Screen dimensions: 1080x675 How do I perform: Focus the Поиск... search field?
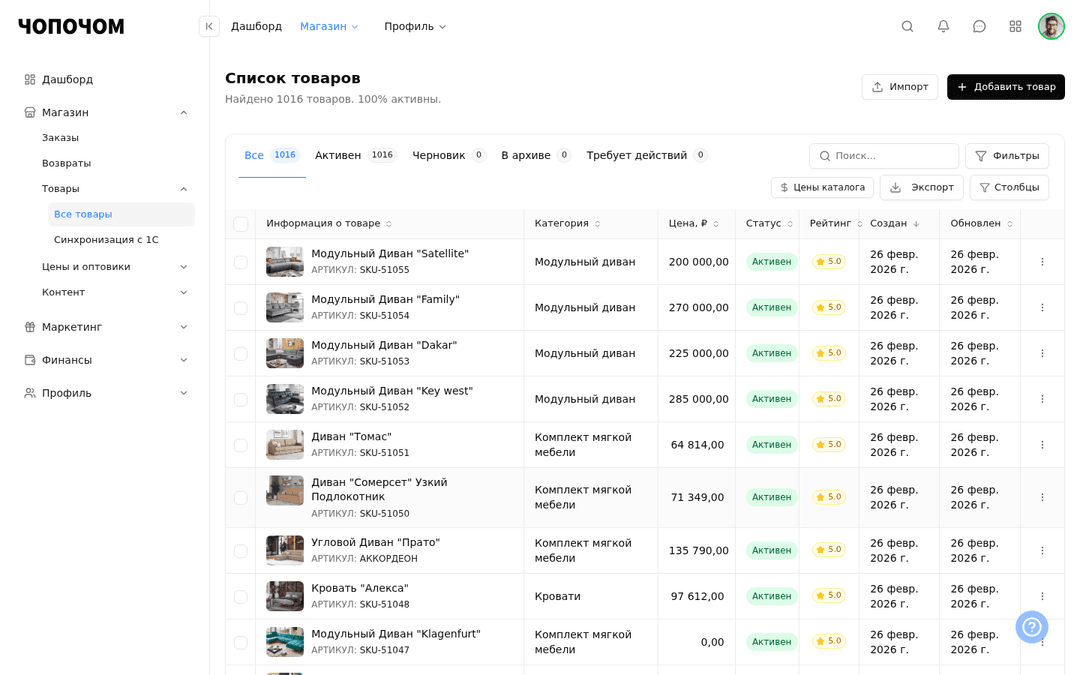coord(884,156)
